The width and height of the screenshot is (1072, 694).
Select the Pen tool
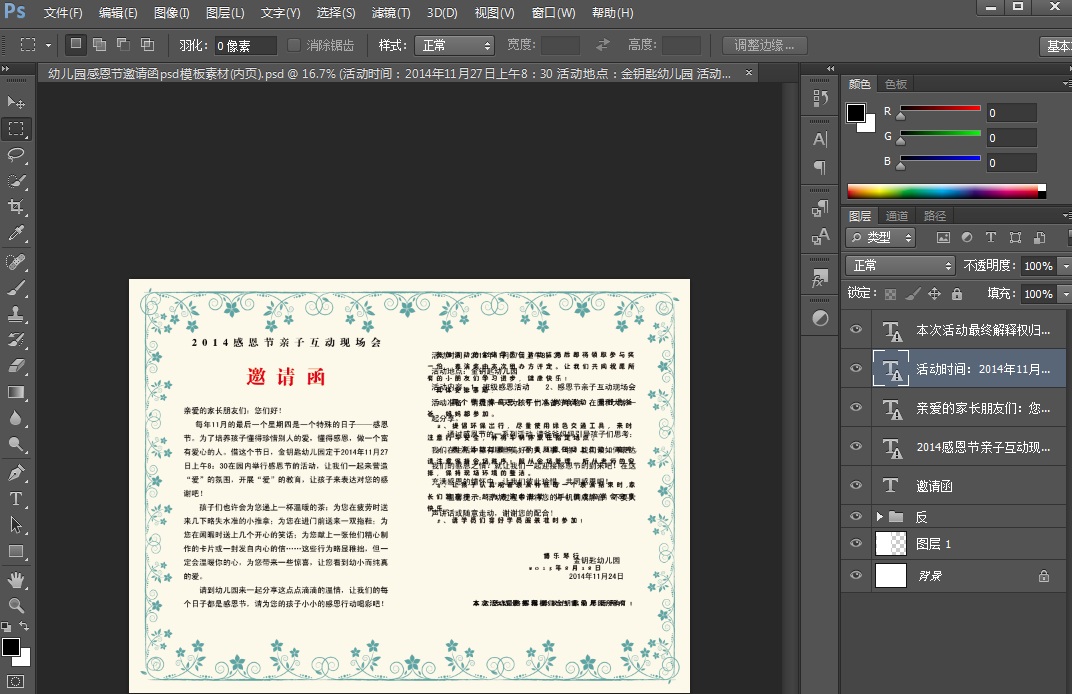point(16,472)
